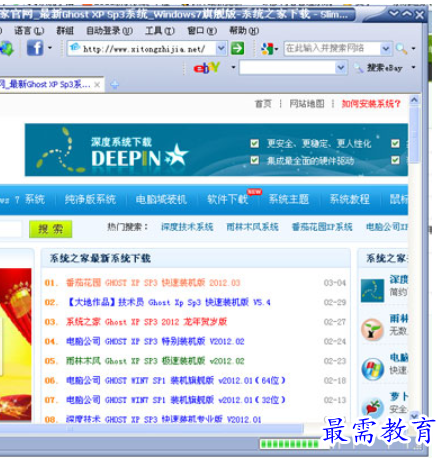
Task: Expand the arrow beside the magnifier icon
Action: coord(413,49)
